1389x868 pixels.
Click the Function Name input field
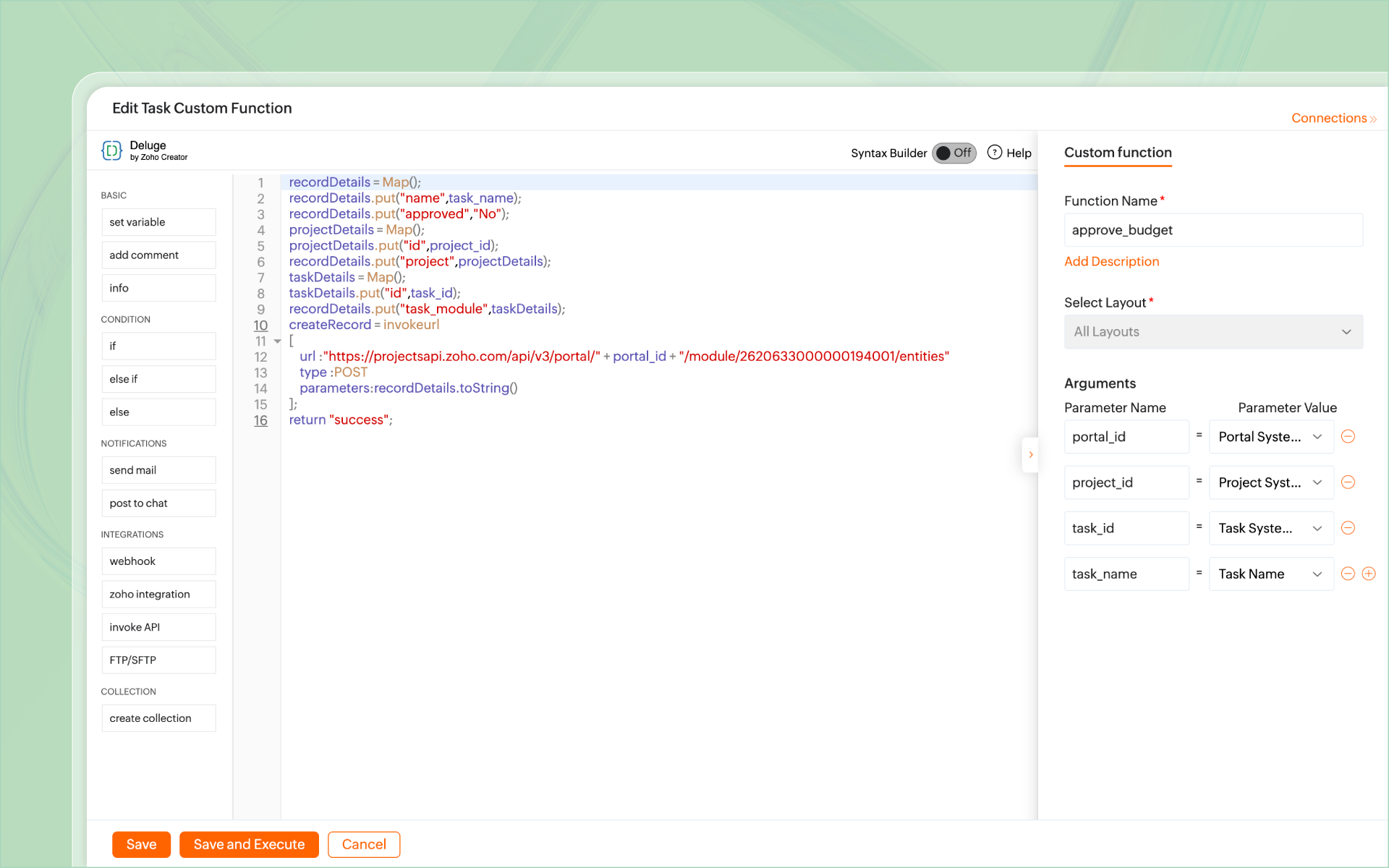coord(1213,230)
